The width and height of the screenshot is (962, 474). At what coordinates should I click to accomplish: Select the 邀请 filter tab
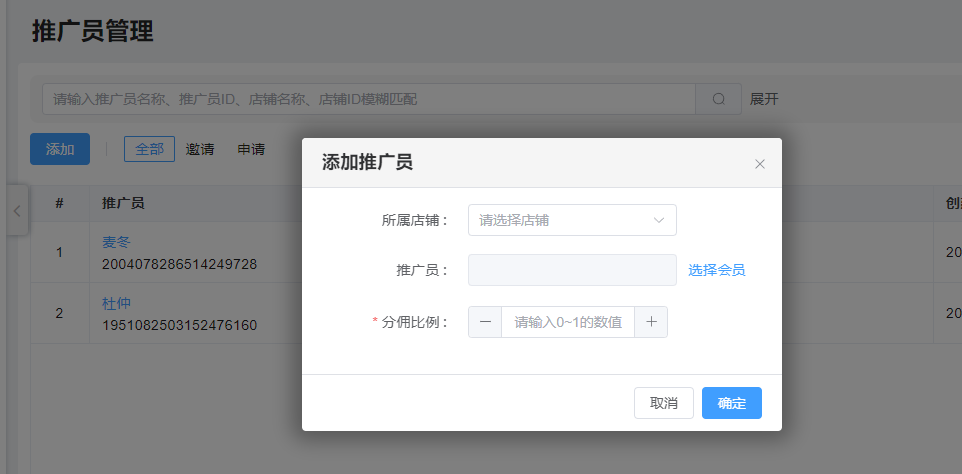pos(200,149)
